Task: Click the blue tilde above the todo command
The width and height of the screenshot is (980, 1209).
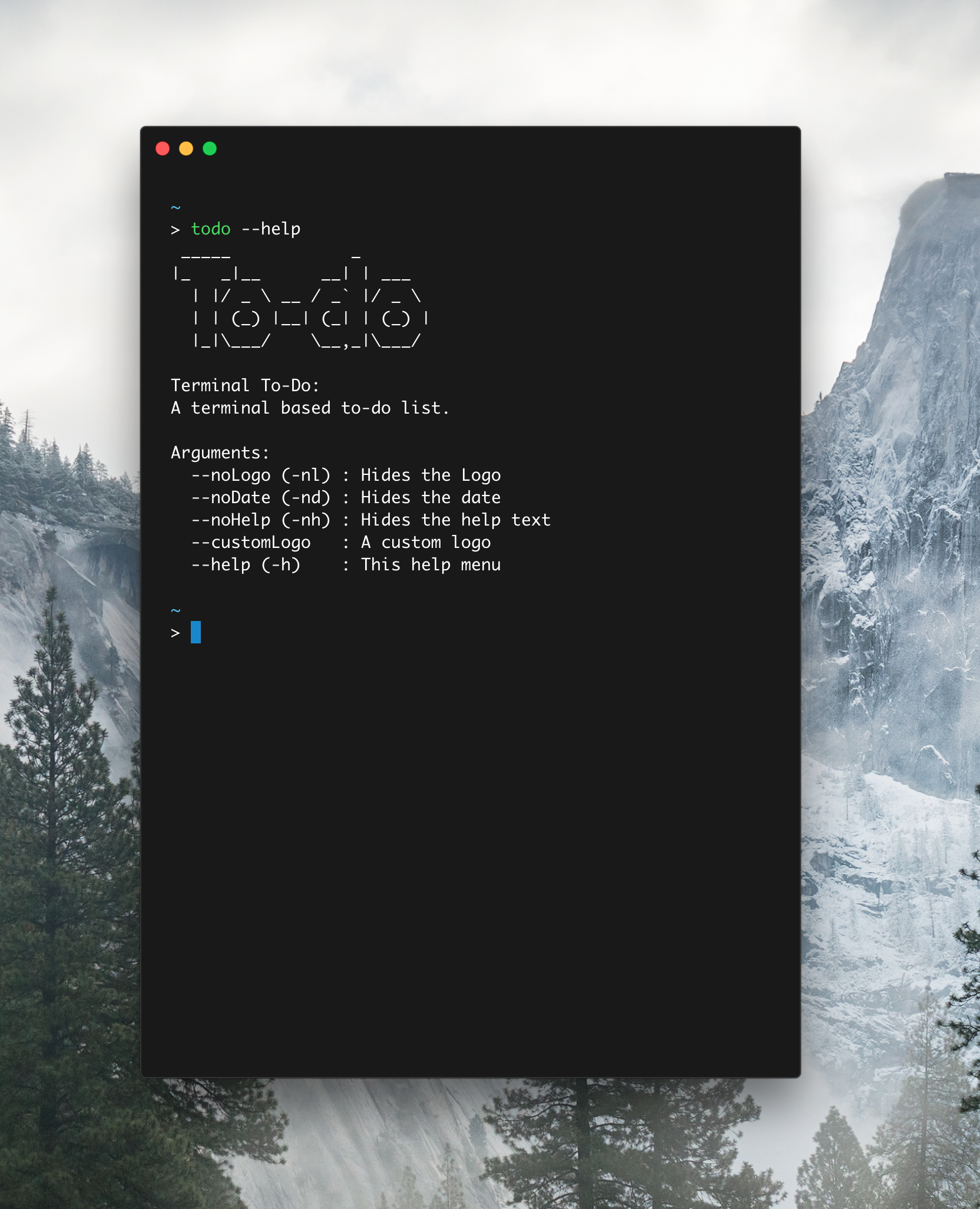Action: click(x=176, y=207)
